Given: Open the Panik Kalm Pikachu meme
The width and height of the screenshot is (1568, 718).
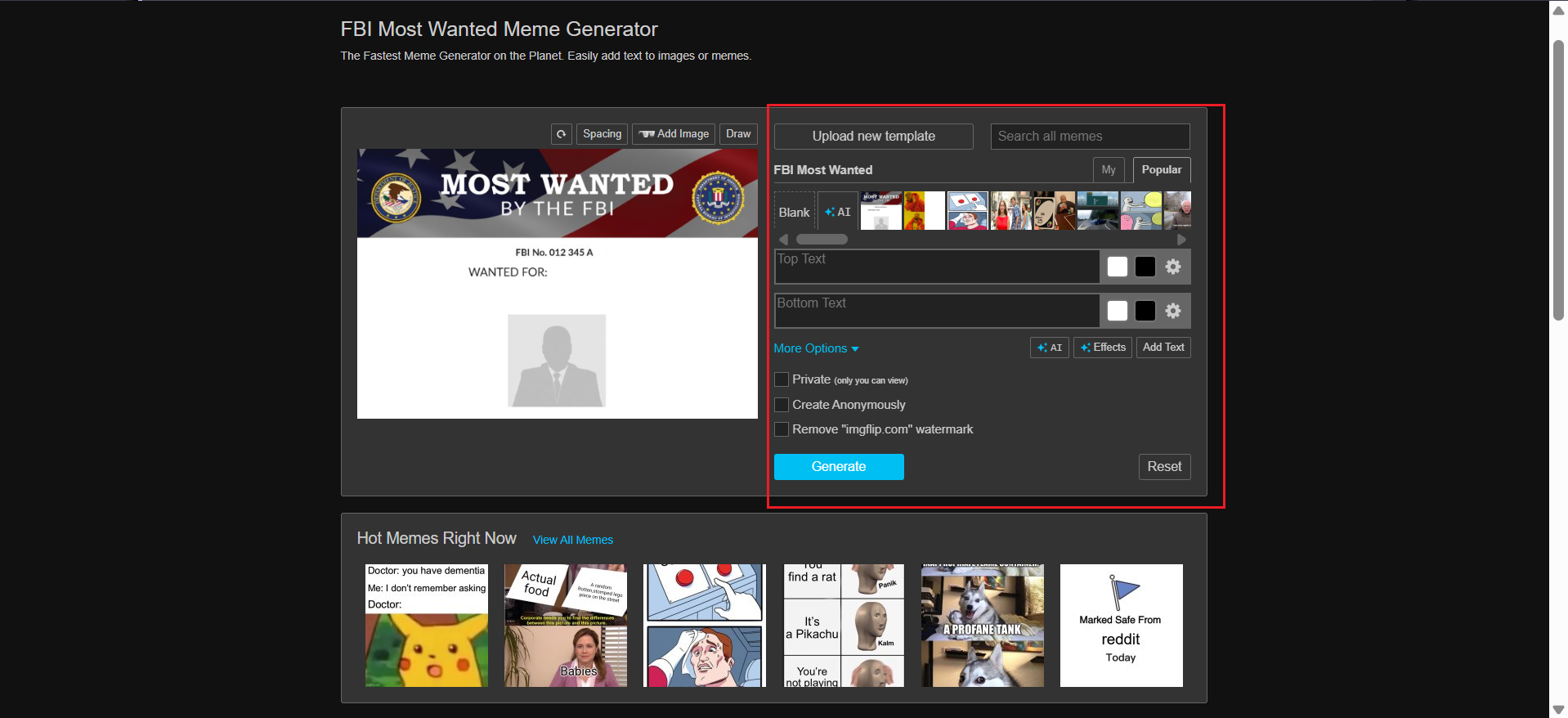Looking at the screenshot, I should pos(844,626).
